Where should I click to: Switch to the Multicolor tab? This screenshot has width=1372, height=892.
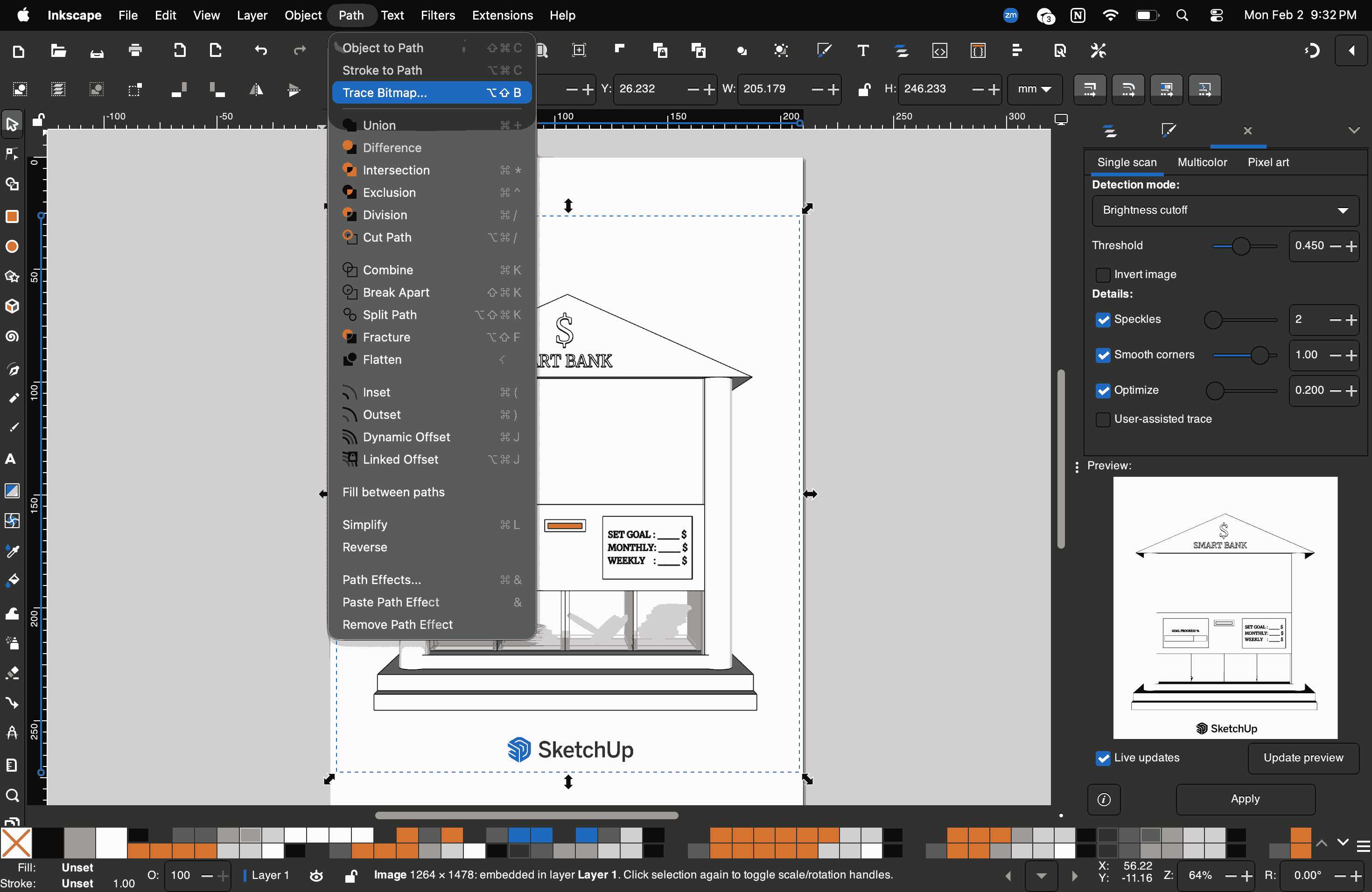1202,162
